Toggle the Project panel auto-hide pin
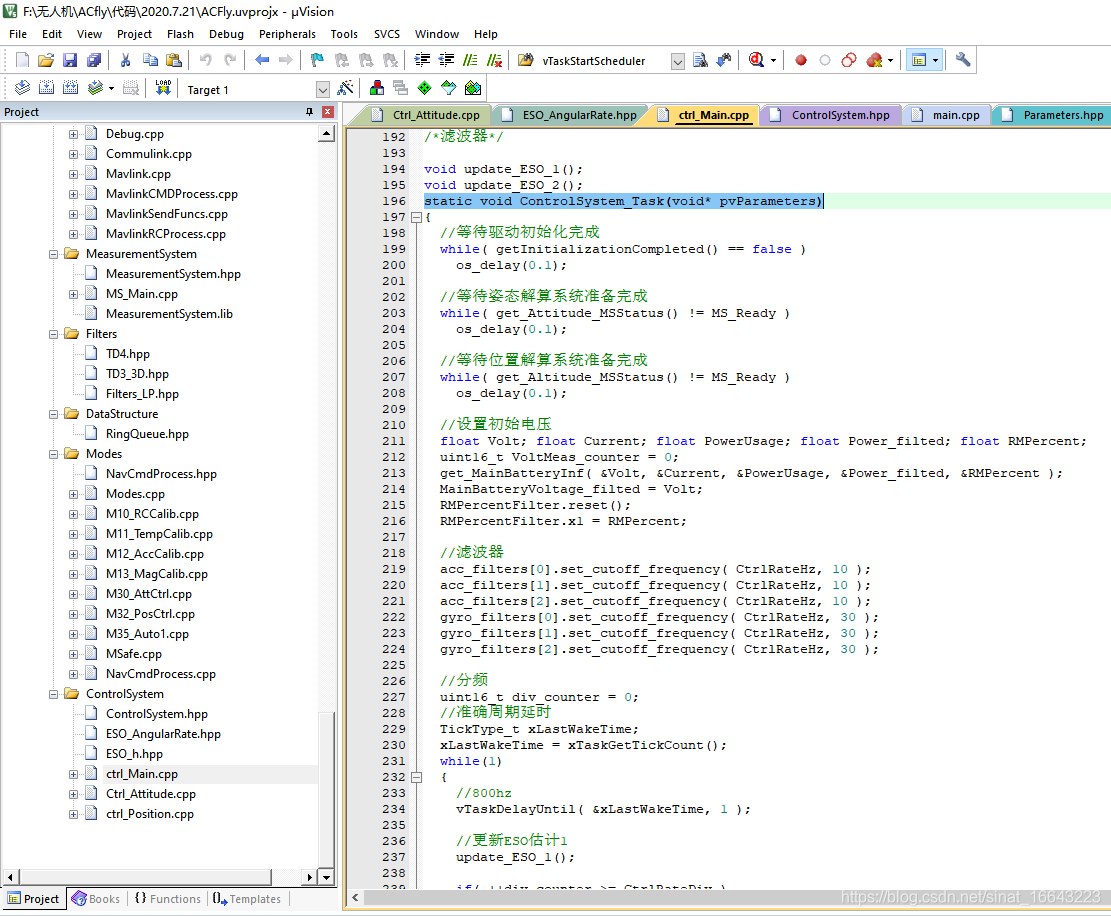Screen dimensions: 1111x916 click(x=309, y=112)
